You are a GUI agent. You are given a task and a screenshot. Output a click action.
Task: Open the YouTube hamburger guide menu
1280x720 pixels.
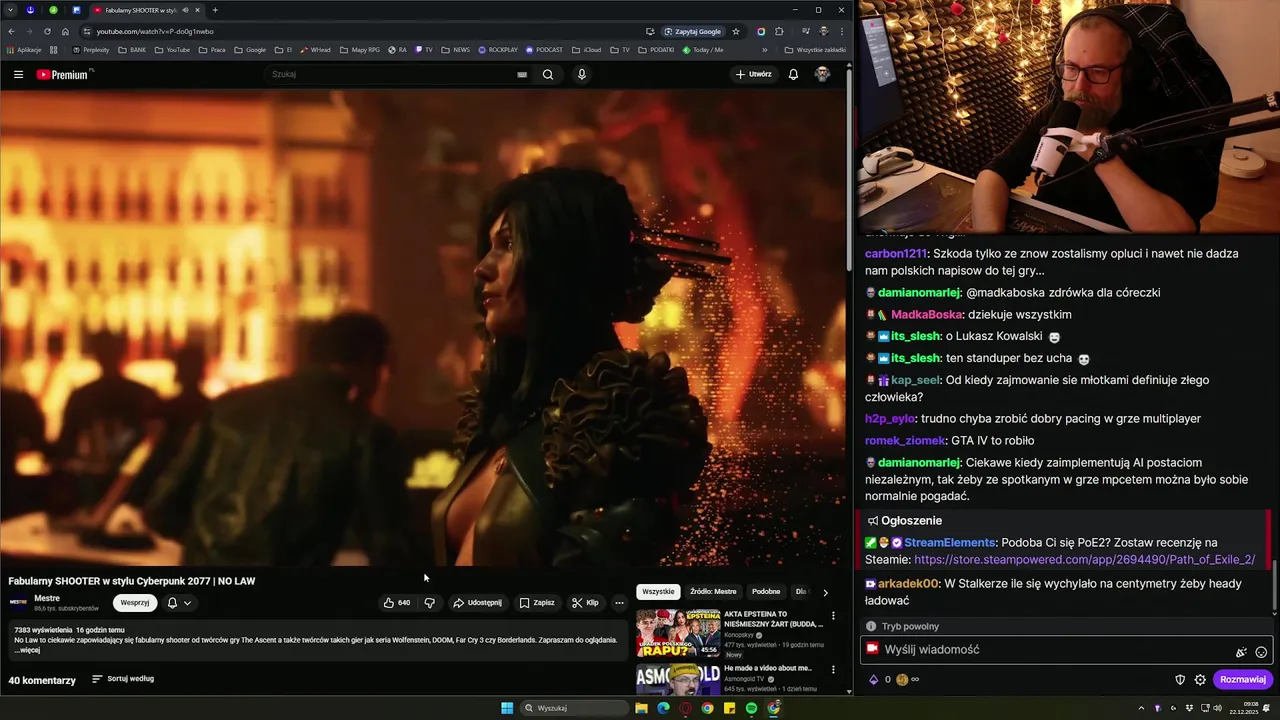point(18,74)
